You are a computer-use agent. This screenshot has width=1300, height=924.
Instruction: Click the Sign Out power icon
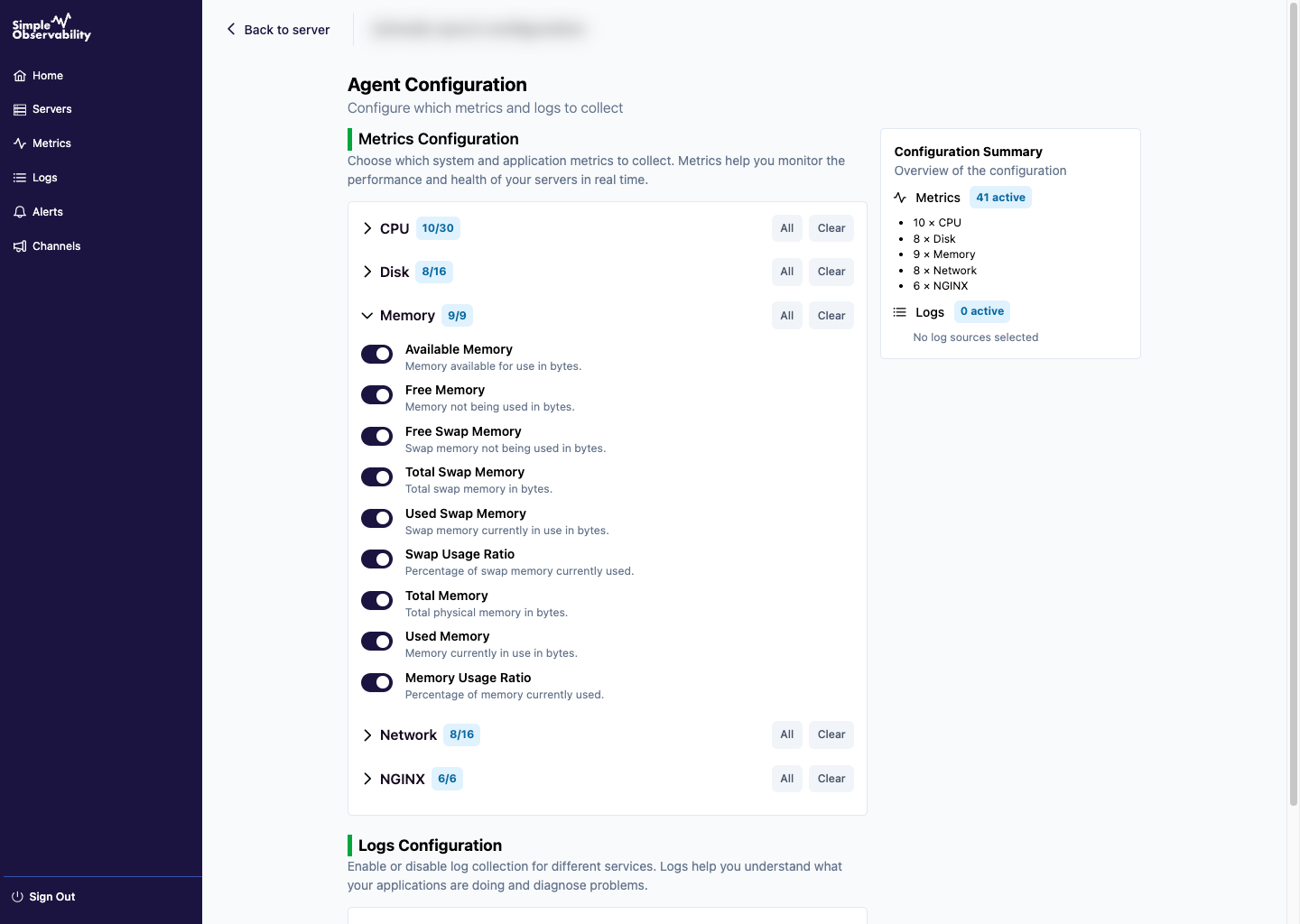pyautogui.click(x=17, y=897)
